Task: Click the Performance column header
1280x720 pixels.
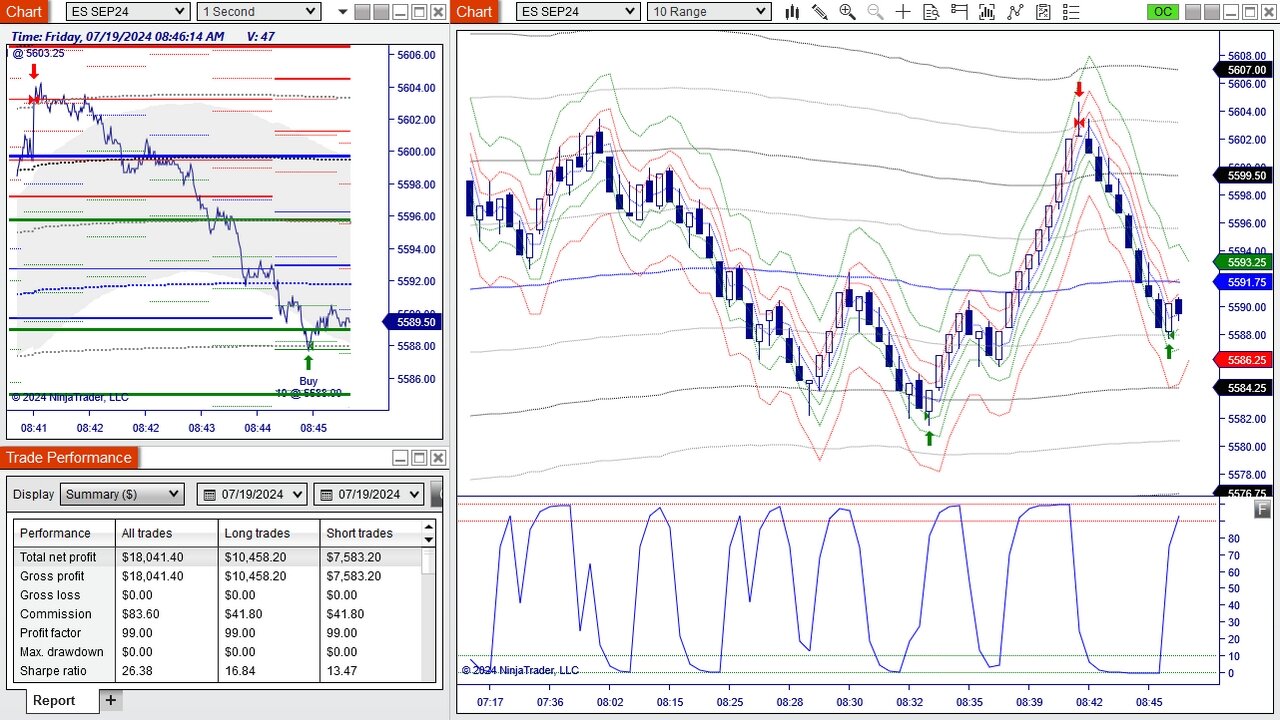Action: pyautogui.click(x=63, y=533)
